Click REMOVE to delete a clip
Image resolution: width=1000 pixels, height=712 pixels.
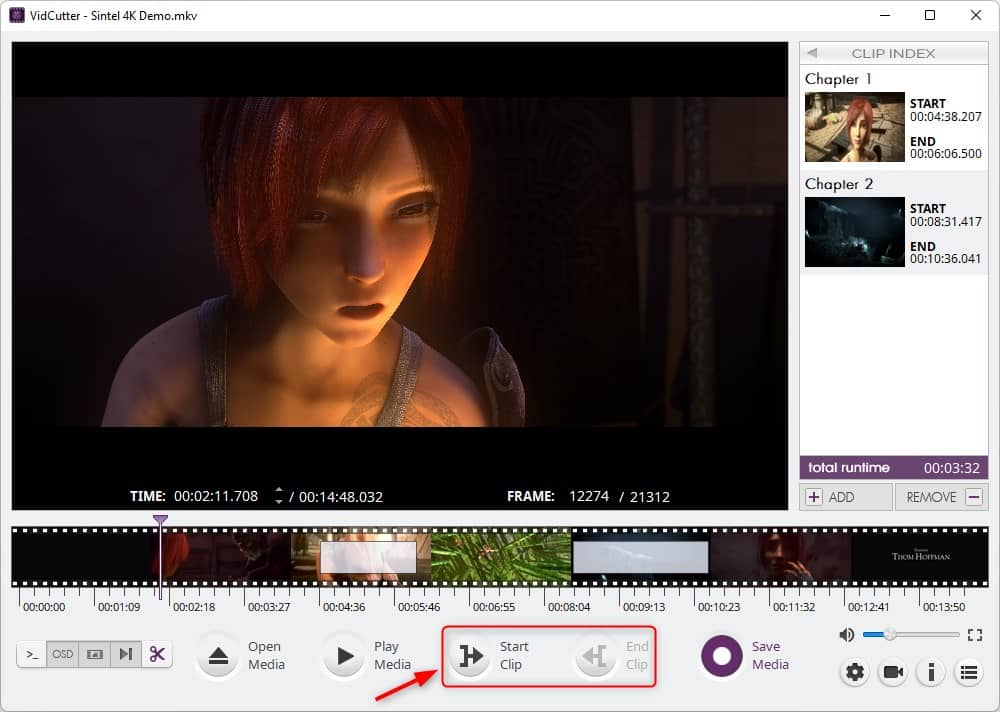coord(942,497)
